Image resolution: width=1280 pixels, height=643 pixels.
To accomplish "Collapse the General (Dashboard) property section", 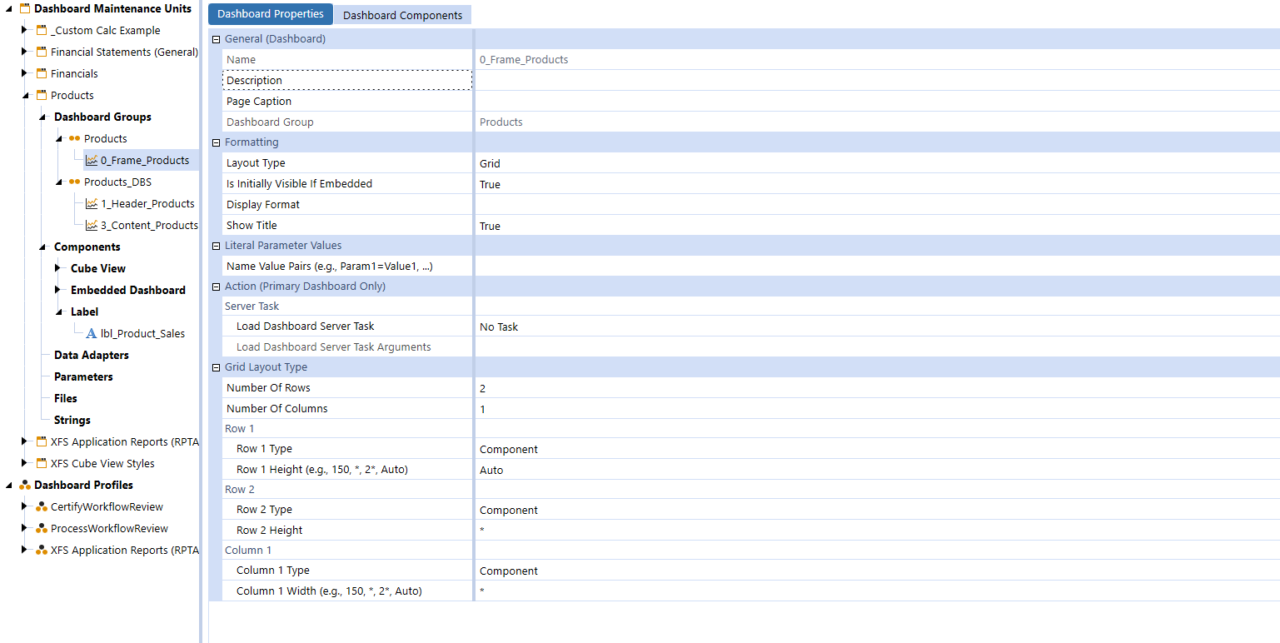I will tap(215, 38).
